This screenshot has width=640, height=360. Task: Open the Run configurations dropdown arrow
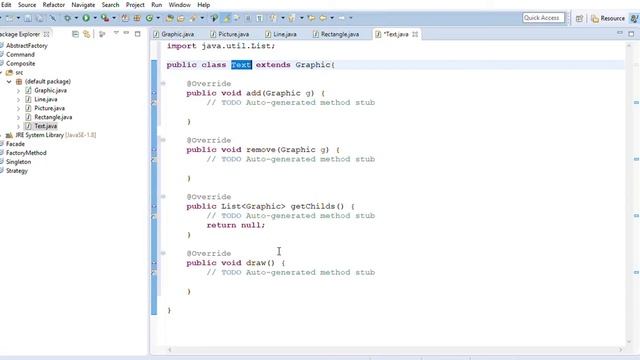(x=95, y=18)
